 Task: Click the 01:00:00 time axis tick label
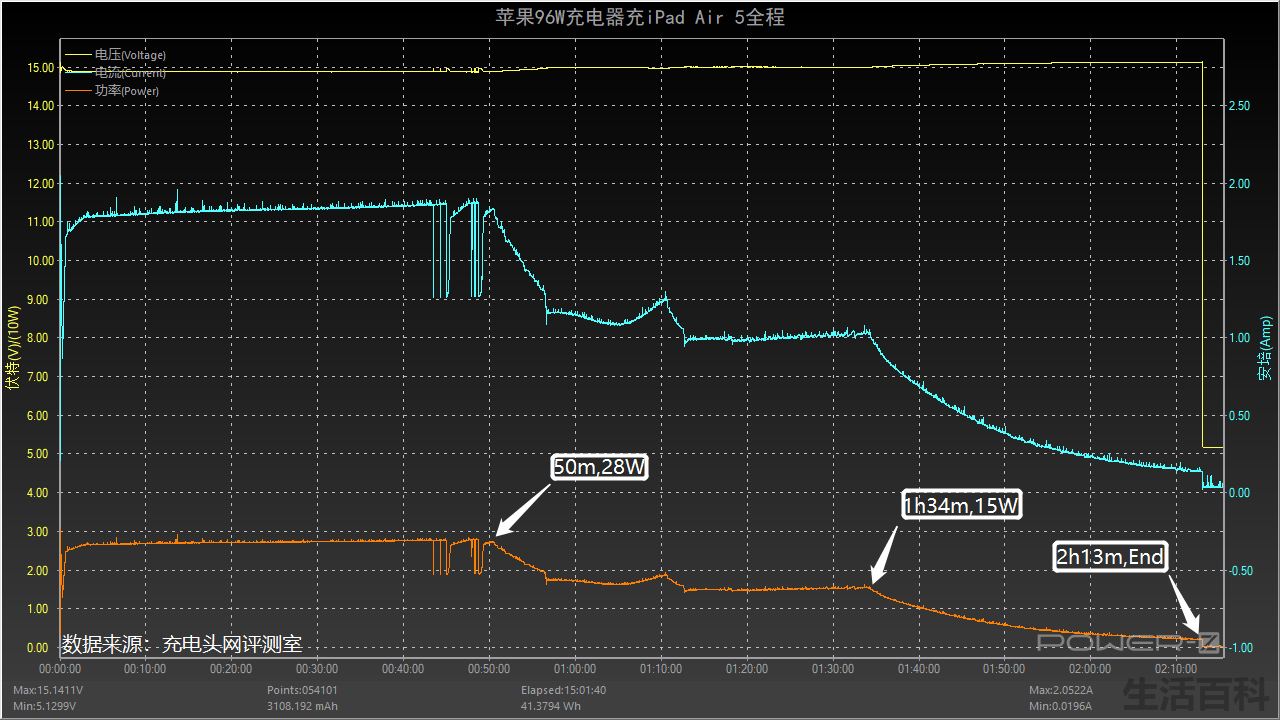click(x=575, y=669)
